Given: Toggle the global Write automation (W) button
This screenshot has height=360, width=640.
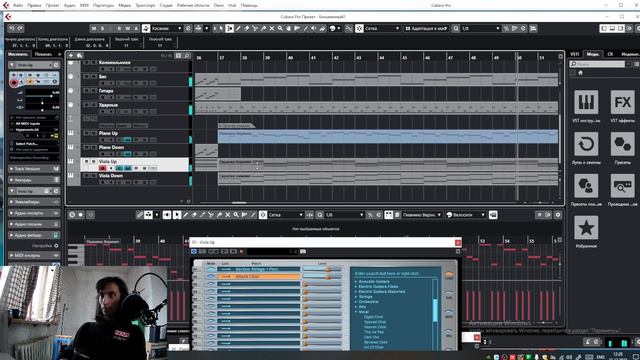Looking at the screenshot, I should click(x=128, y=28).
